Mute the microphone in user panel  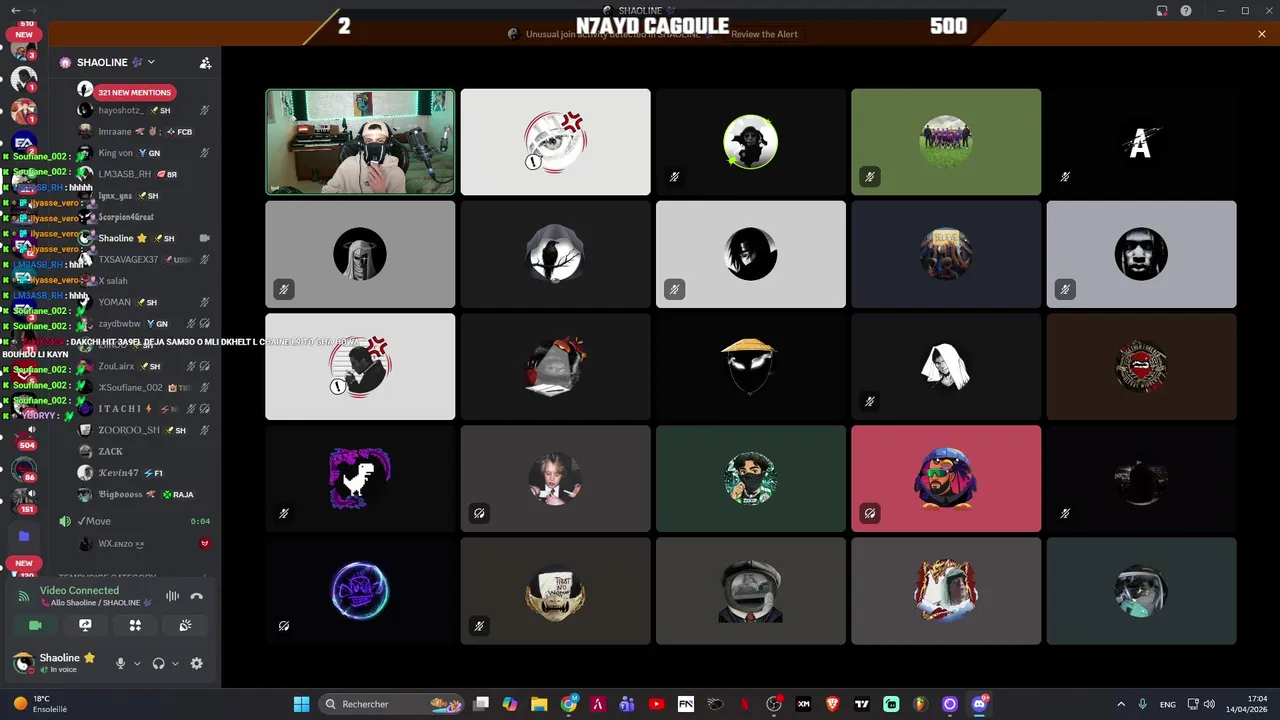click(121, 663)
